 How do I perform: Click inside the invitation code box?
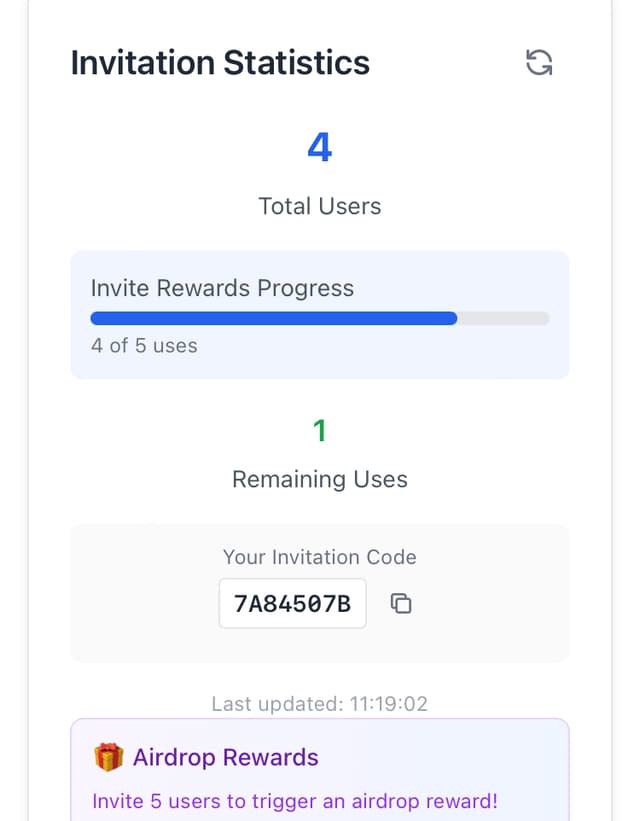[292, 604]
